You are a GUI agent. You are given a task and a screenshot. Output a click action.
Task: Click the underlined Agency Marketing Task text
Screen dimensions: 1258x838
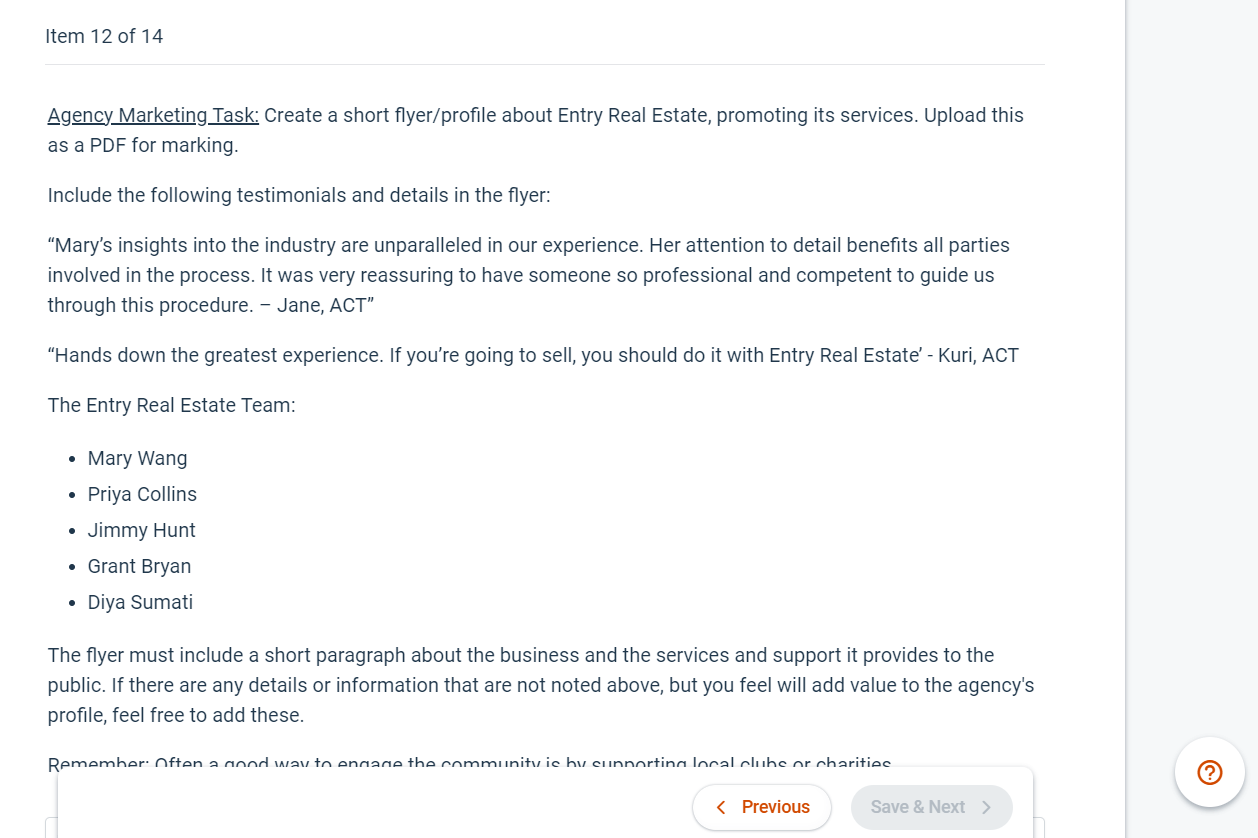coord(153,115)
